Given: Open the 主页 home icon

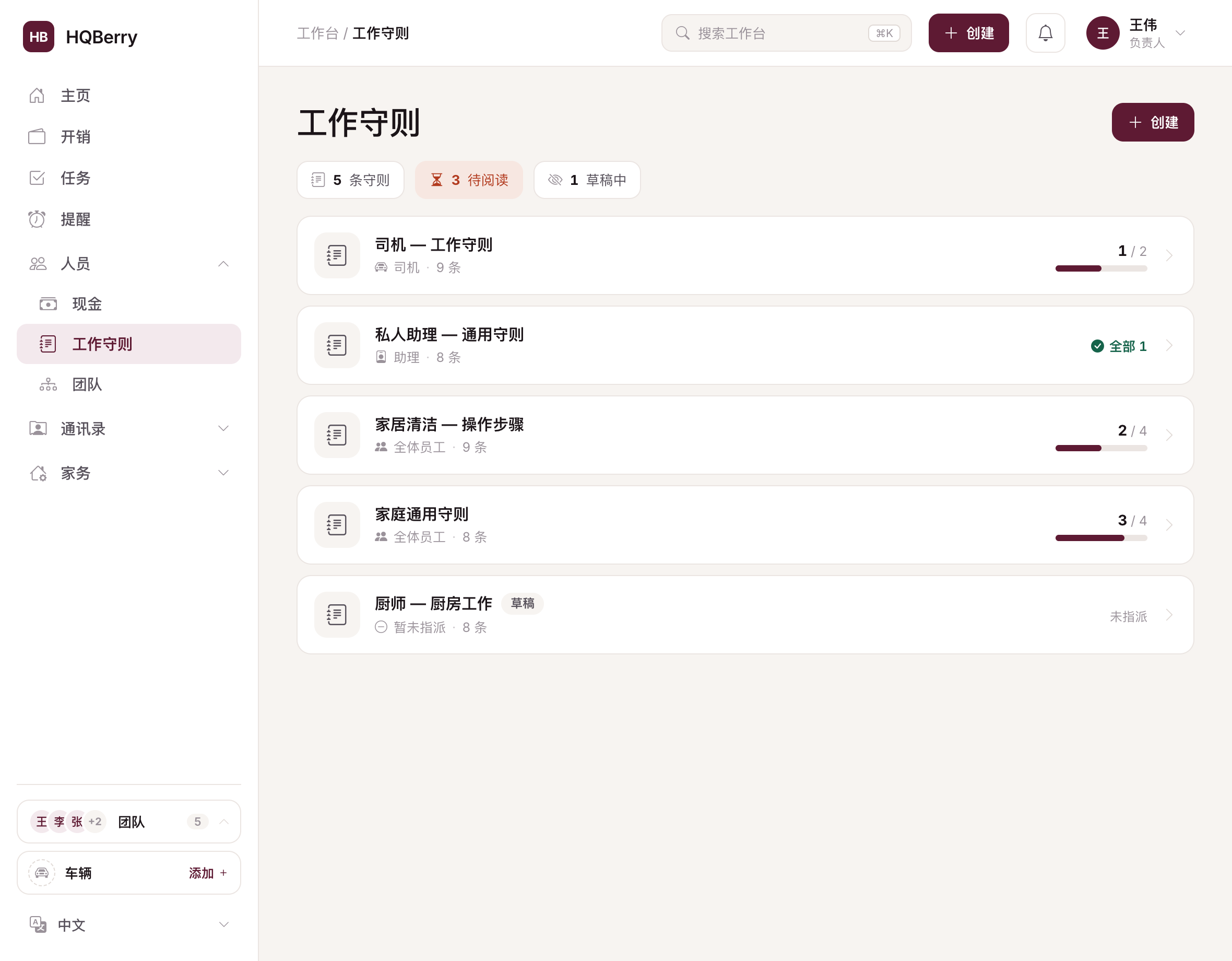Looking at the screenshot, I should pyautogui.click(x=37, y=96).
